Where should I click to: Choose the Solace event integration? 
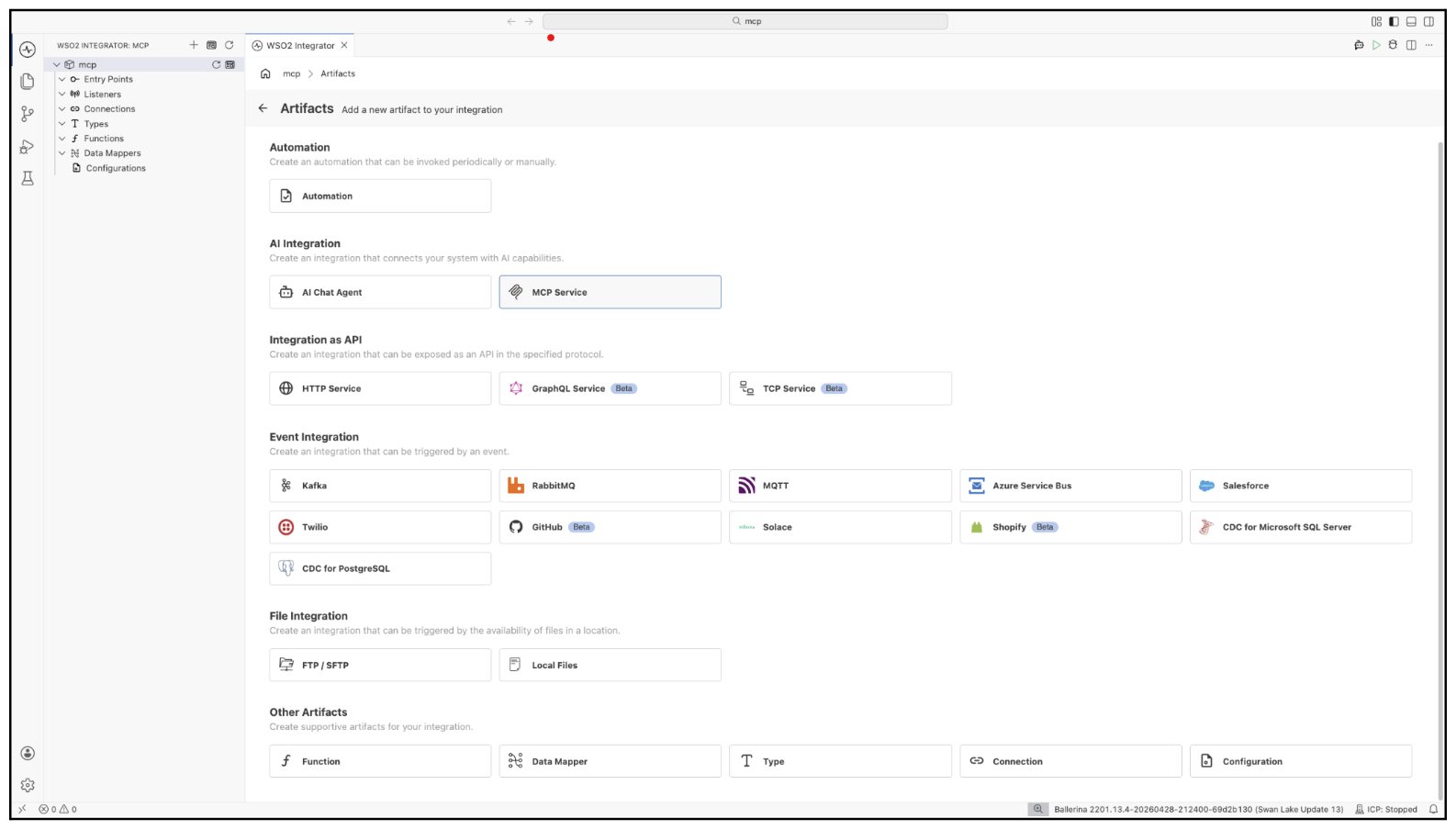click(840, 527)
